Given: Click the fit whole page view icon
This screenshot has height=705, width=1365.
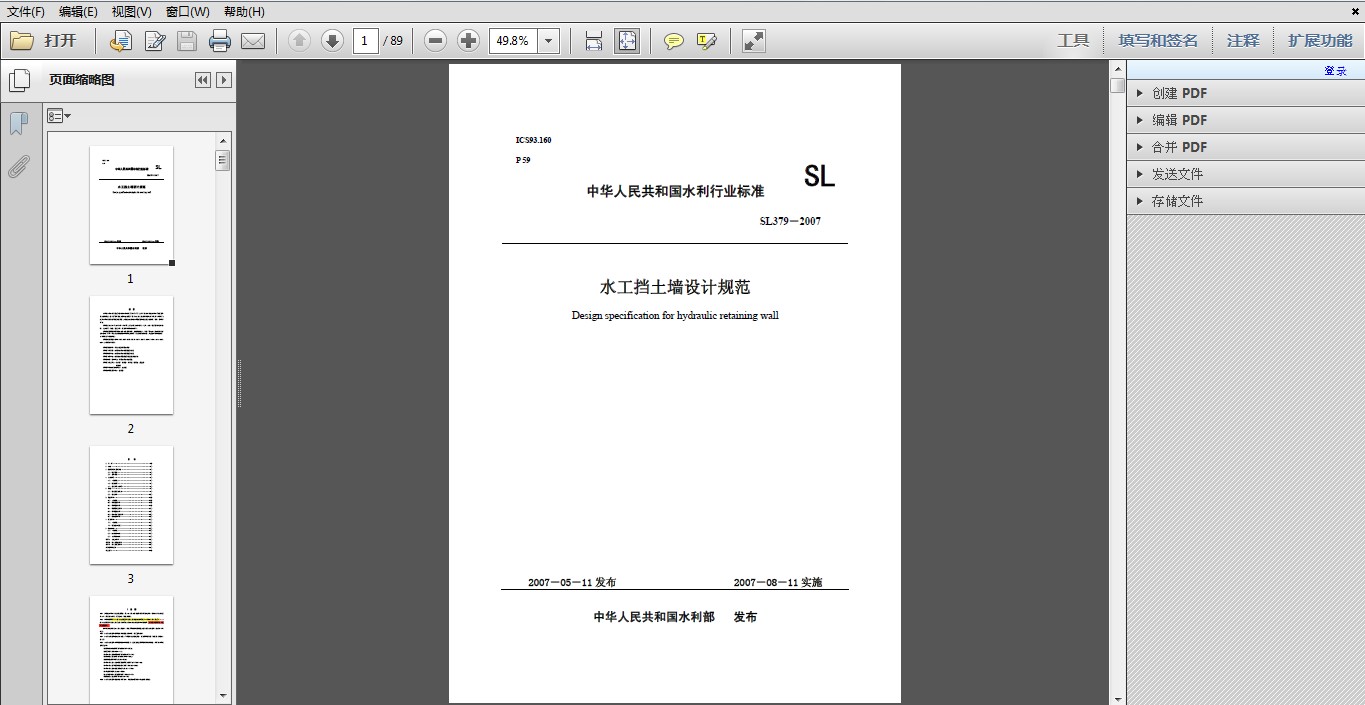Looking at the screenshot, I should (627, 41).
